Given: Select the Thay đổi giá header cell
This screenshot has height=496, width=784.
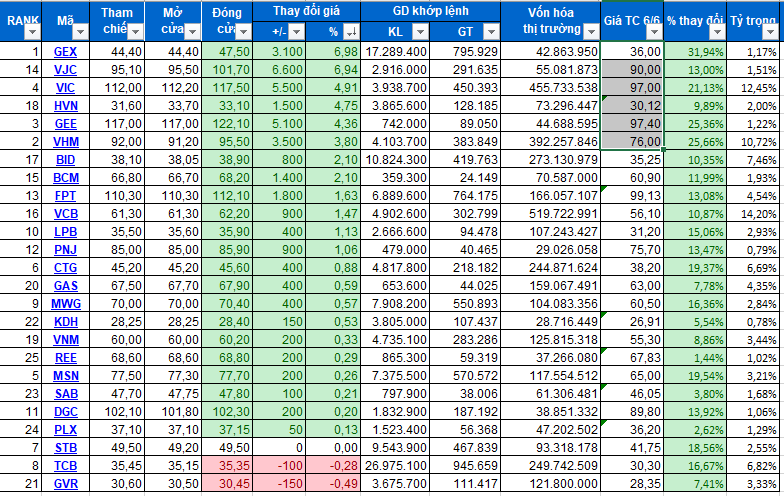Looking at the screenshot, I should pyautogui.click(x=306, y=11).
